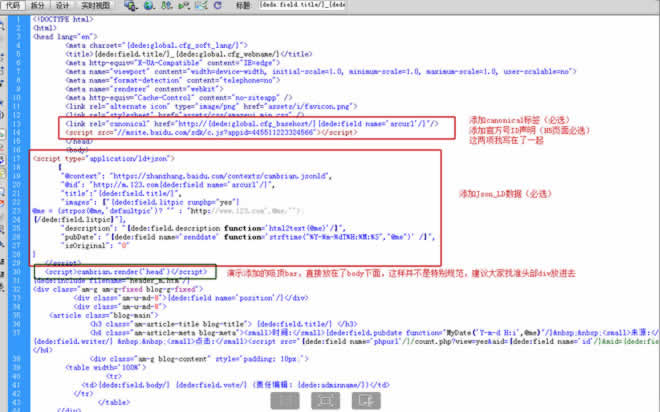Toggle the 实时视图 (Live View) button
660x412 pixels.
coord(94,6)
